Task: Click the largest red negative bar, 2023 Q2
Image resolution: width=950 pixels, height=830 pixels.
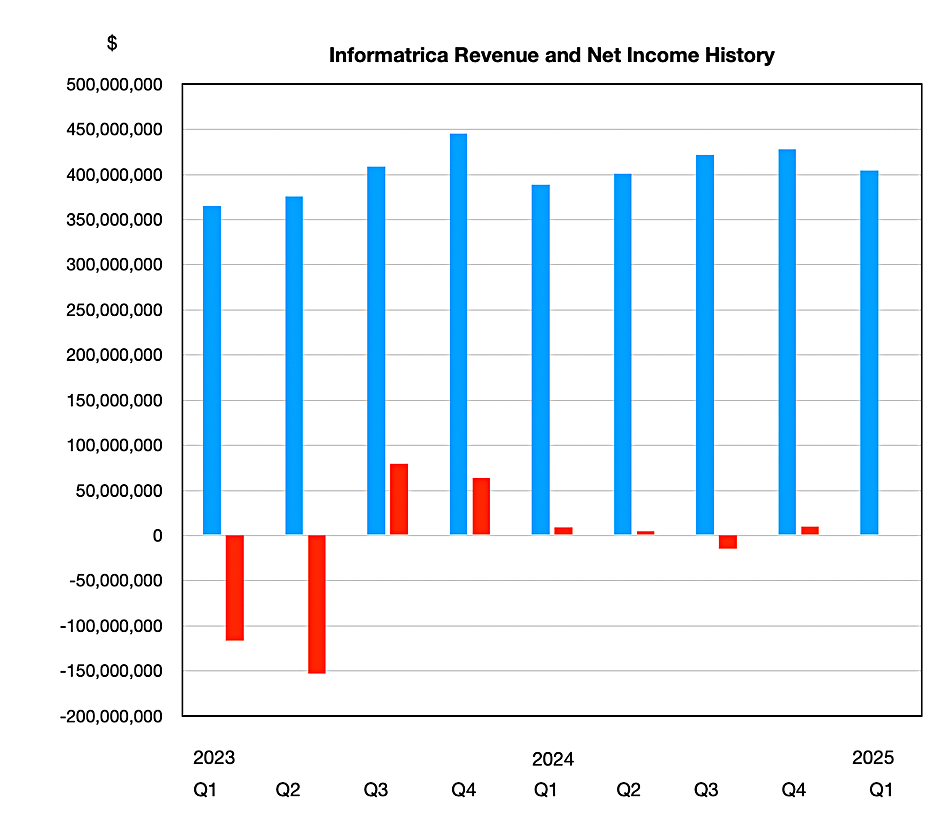Action: tap(317, 604)
